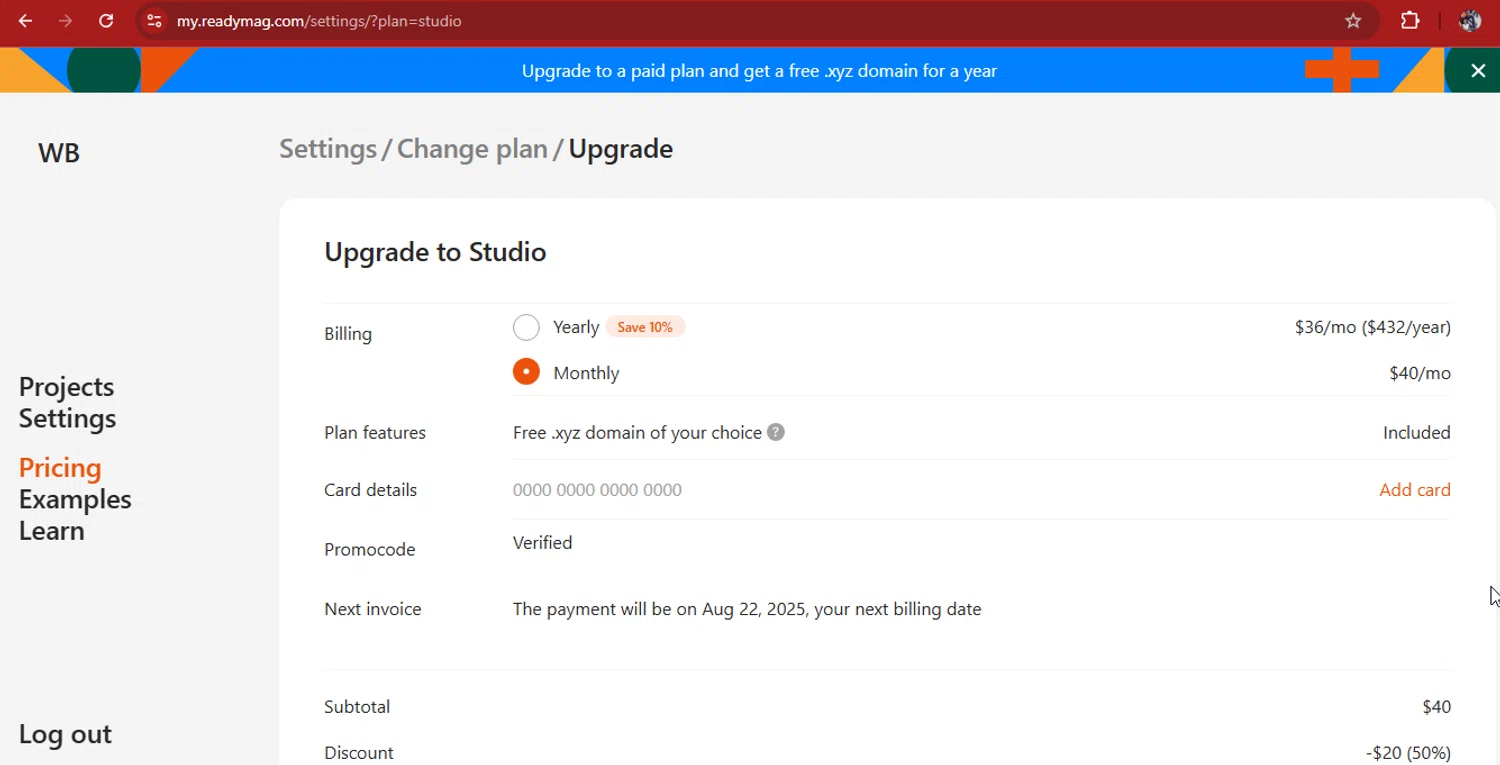
Task: Click Add card link
Action: [x=1415, y=490]
